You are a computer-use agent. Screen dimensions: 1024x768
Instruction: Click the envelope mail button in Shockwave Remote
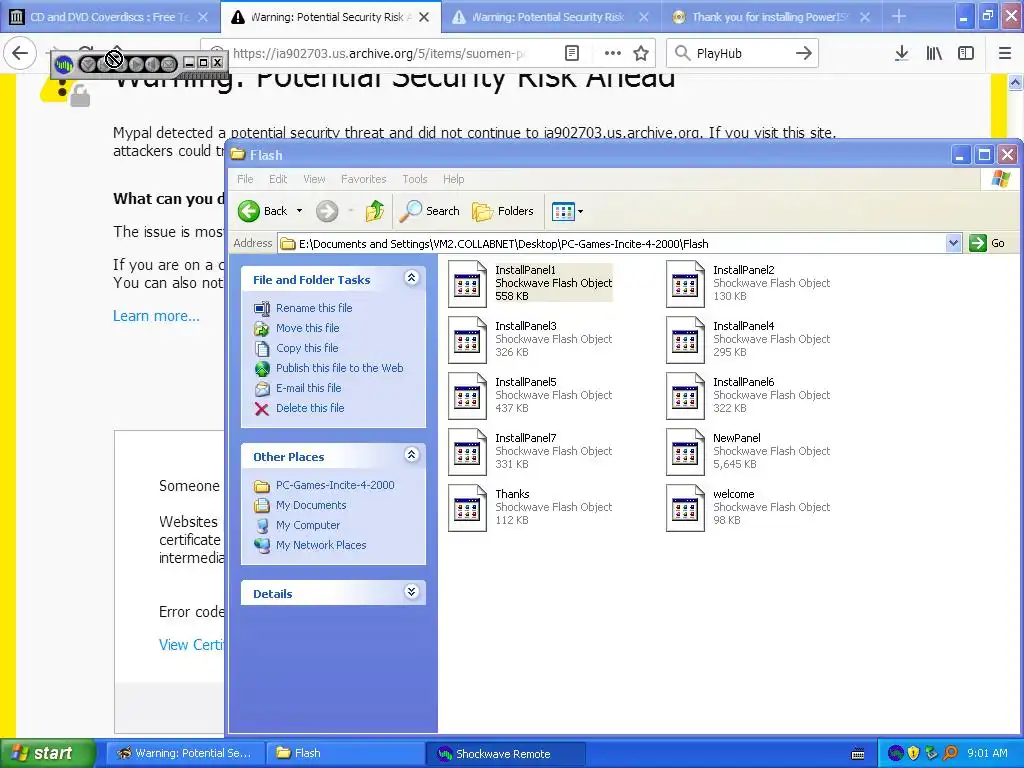click(x=168, y=64)
